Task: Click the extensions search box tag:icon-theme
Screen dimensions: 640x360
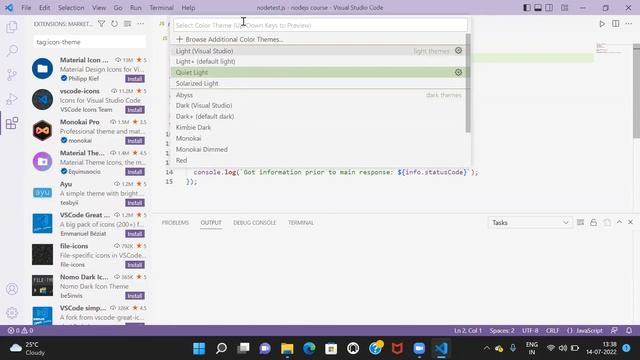Action: pyautogui.click(x=90, y=42)
